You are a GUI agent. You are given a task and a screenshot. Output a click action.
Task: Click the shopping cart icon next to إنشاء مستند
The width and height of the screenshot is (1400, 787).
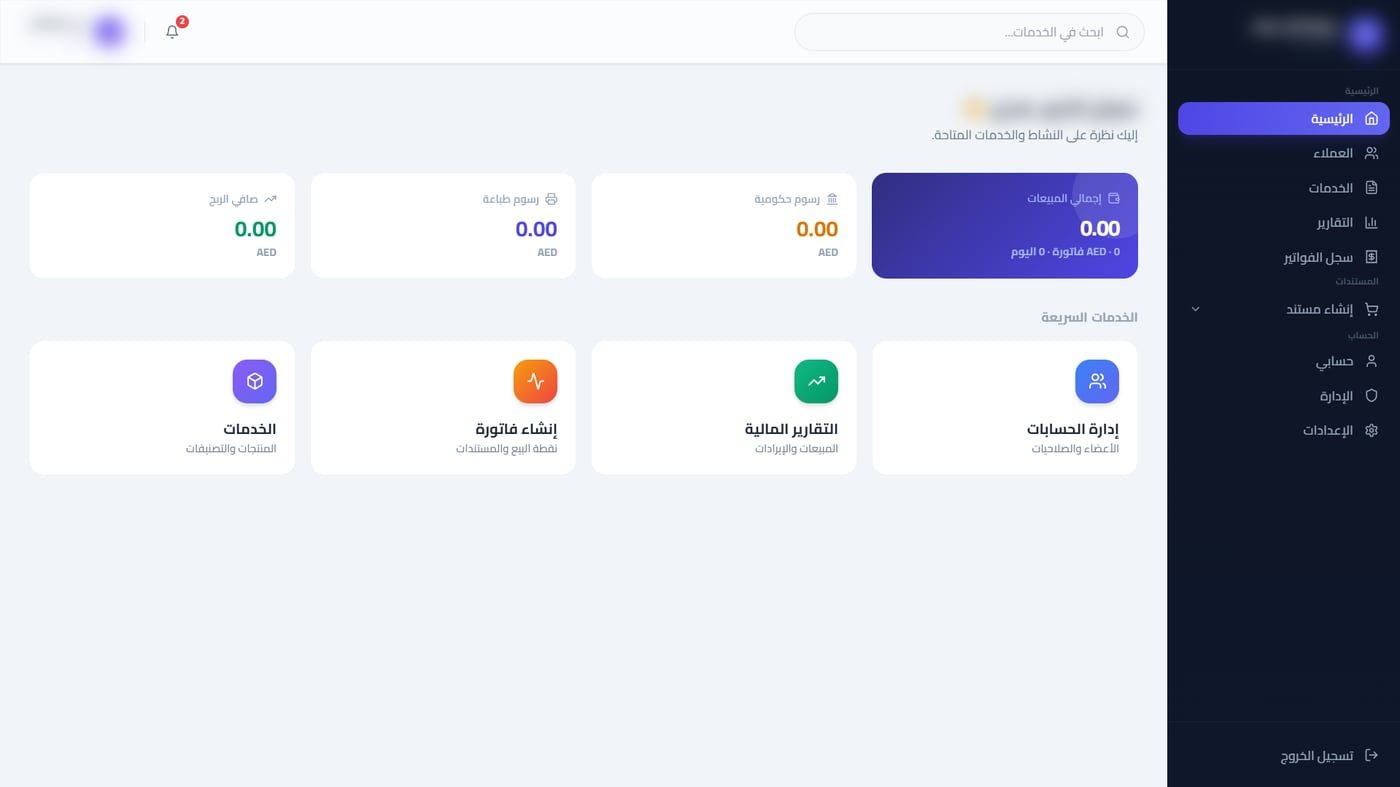(1371, 309)
